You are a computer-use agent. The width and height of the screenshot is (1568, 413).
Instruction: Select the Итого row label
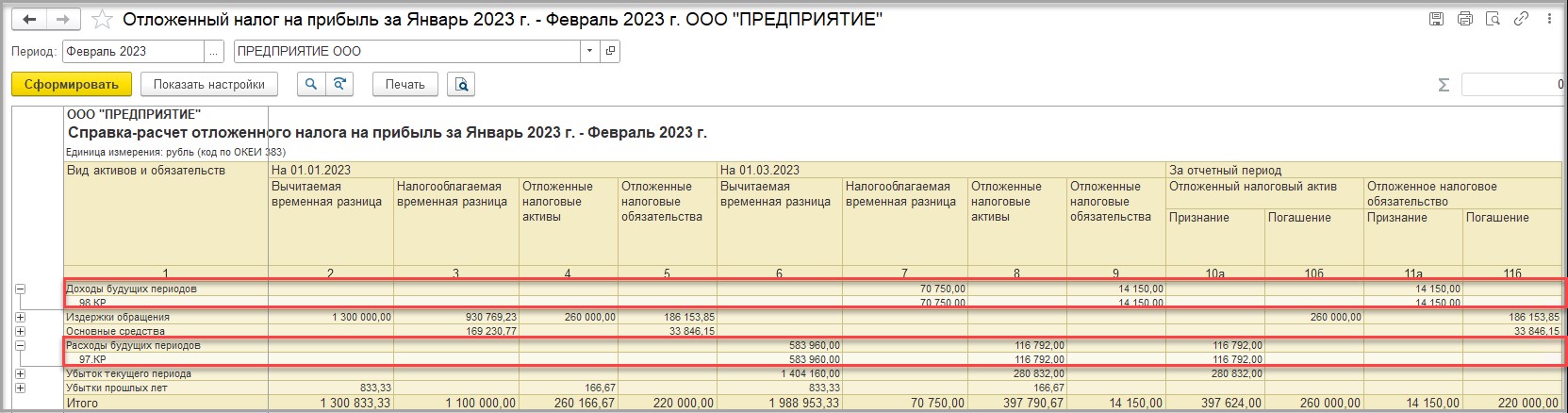(82, 403)
